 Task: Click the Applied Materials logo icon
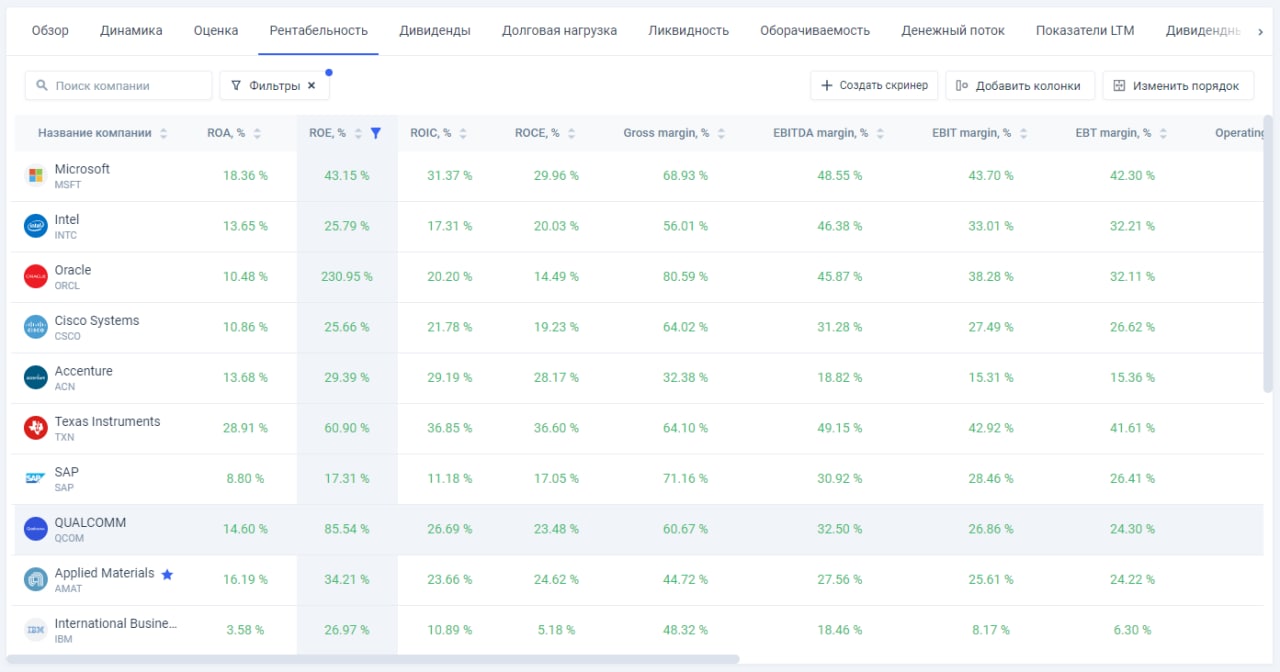[x=36, y=580]
